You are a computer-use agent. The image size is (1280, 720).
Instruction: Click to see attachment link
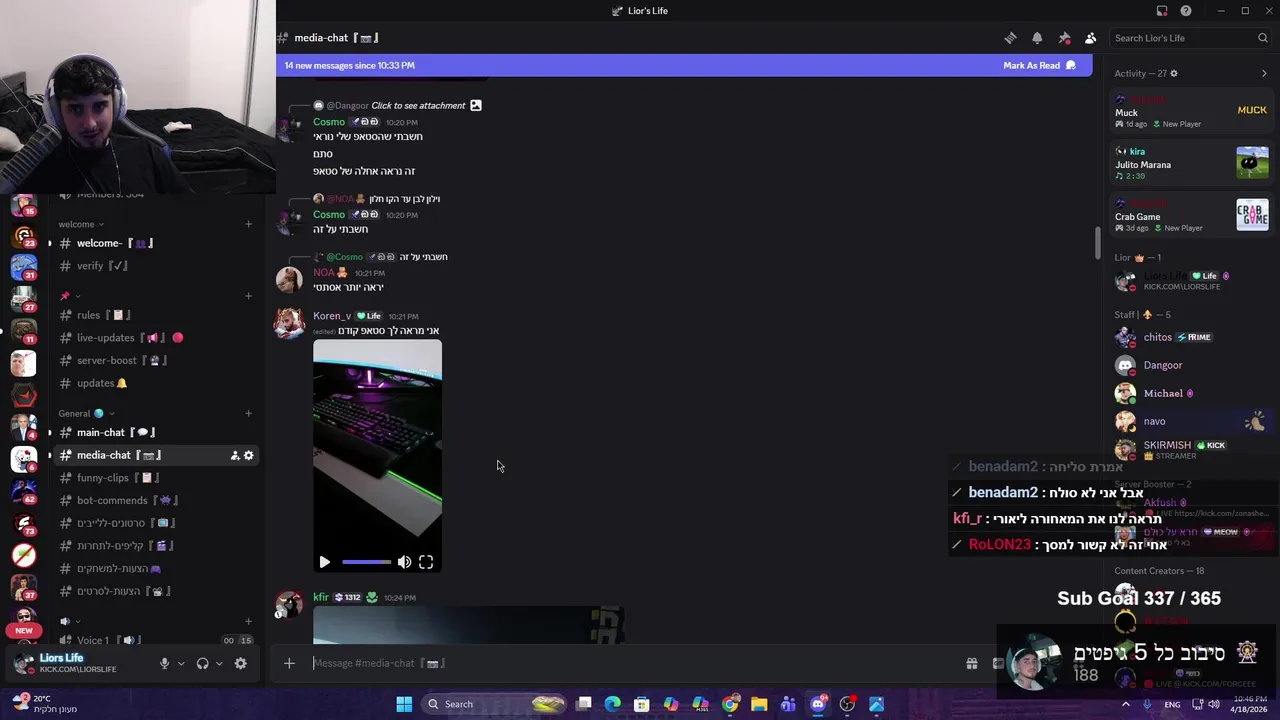(x=418, y=105)
